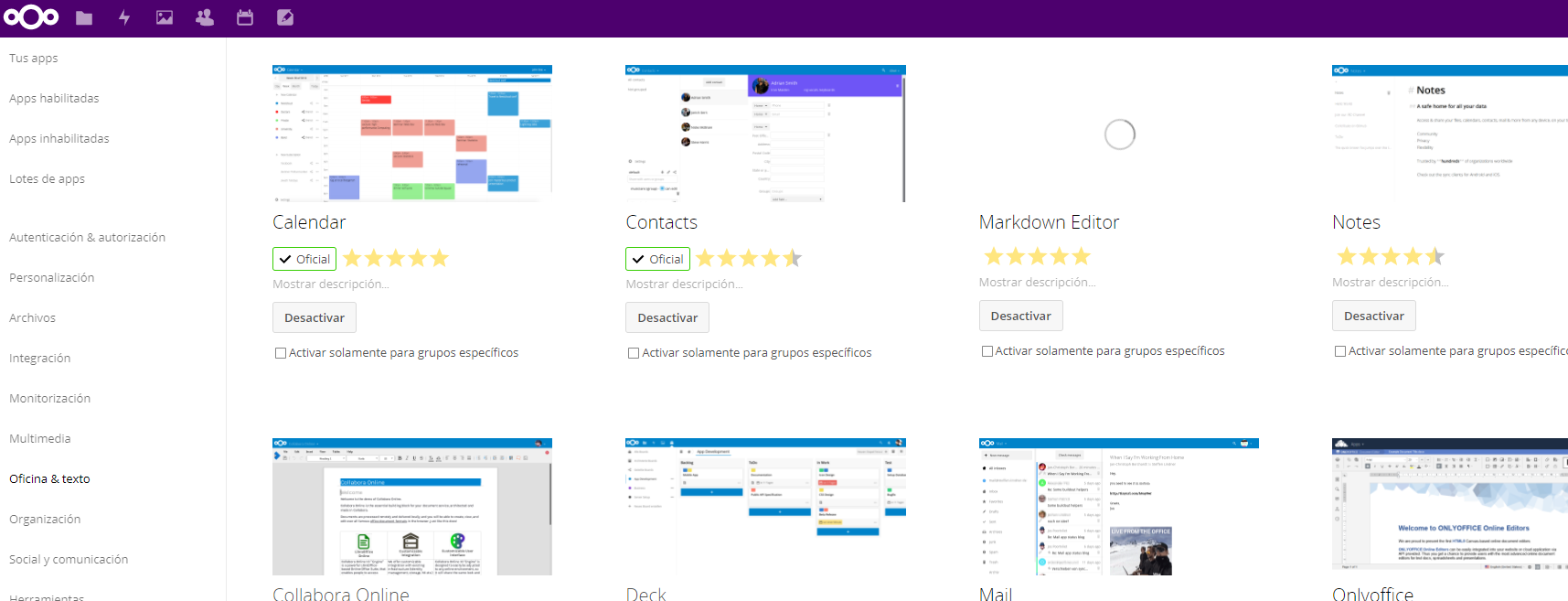Click the Deck app title

tap(645, 594)
